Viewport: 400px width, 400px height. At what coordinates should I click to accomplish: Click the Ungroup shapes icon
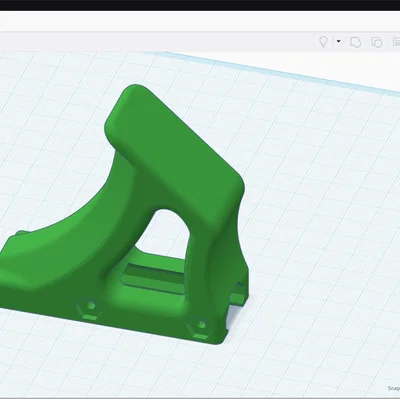point(376,42)
